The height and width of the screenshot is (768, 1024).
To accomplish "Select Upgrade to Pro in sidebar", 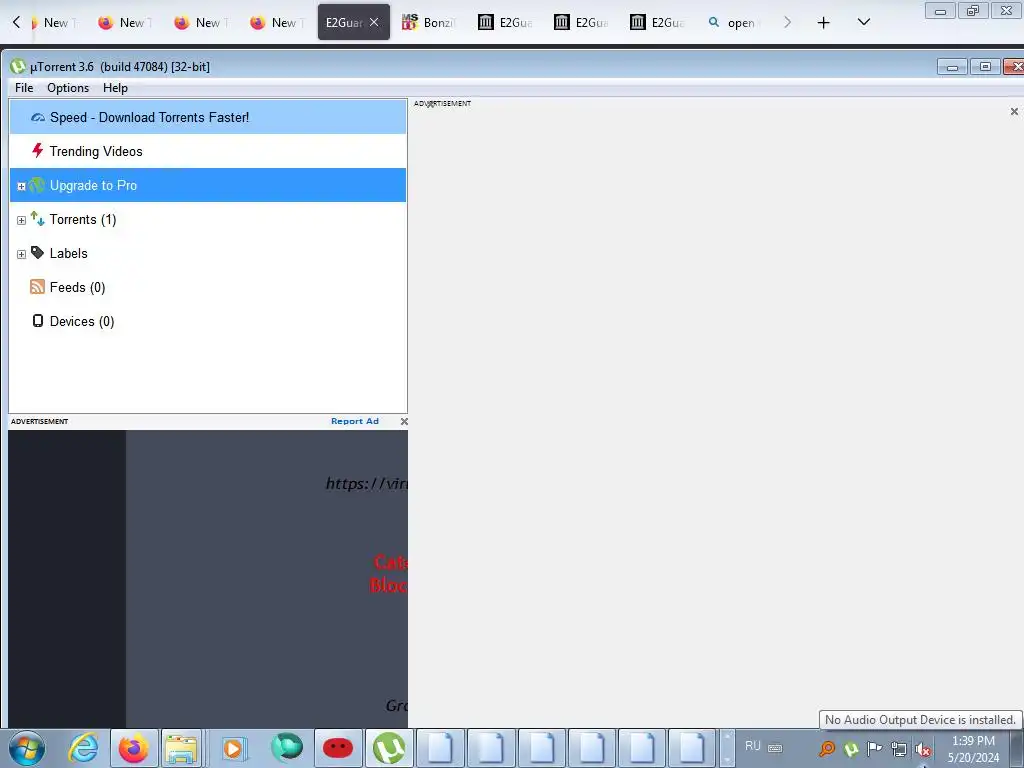I will point(208,185).
